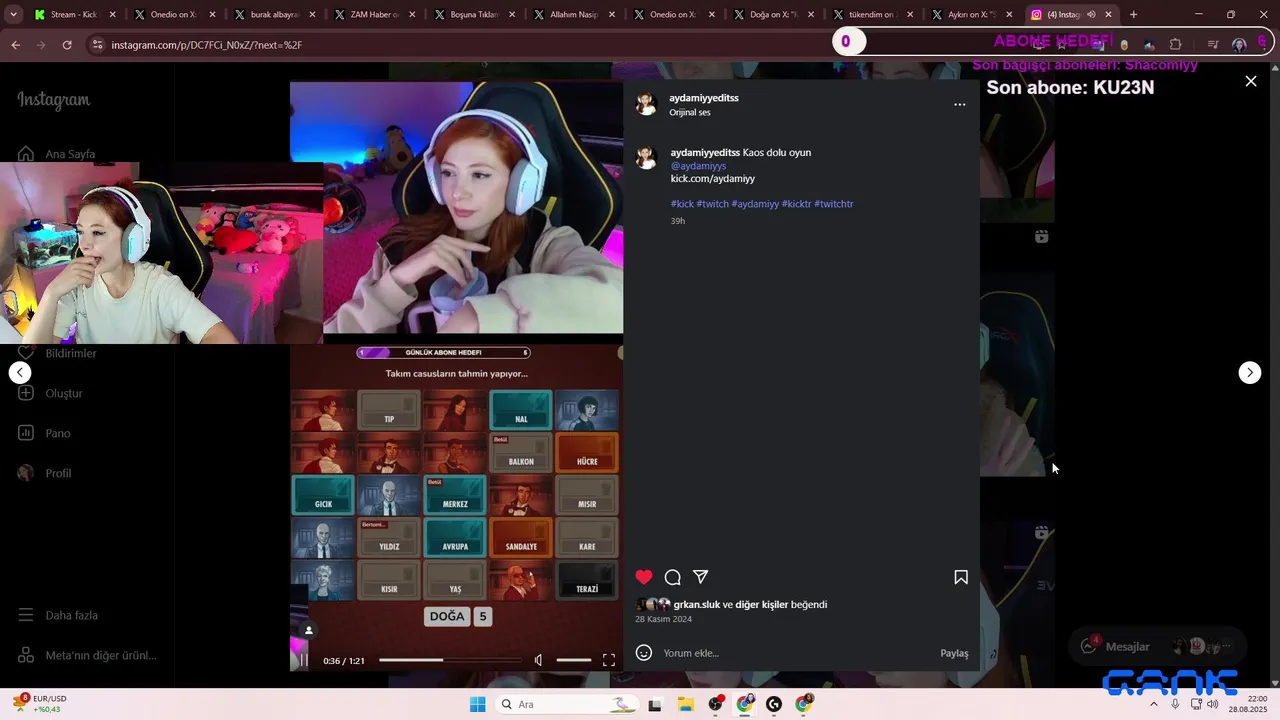
Task: Close the post overlay with X
Action: pos(1251,81)
